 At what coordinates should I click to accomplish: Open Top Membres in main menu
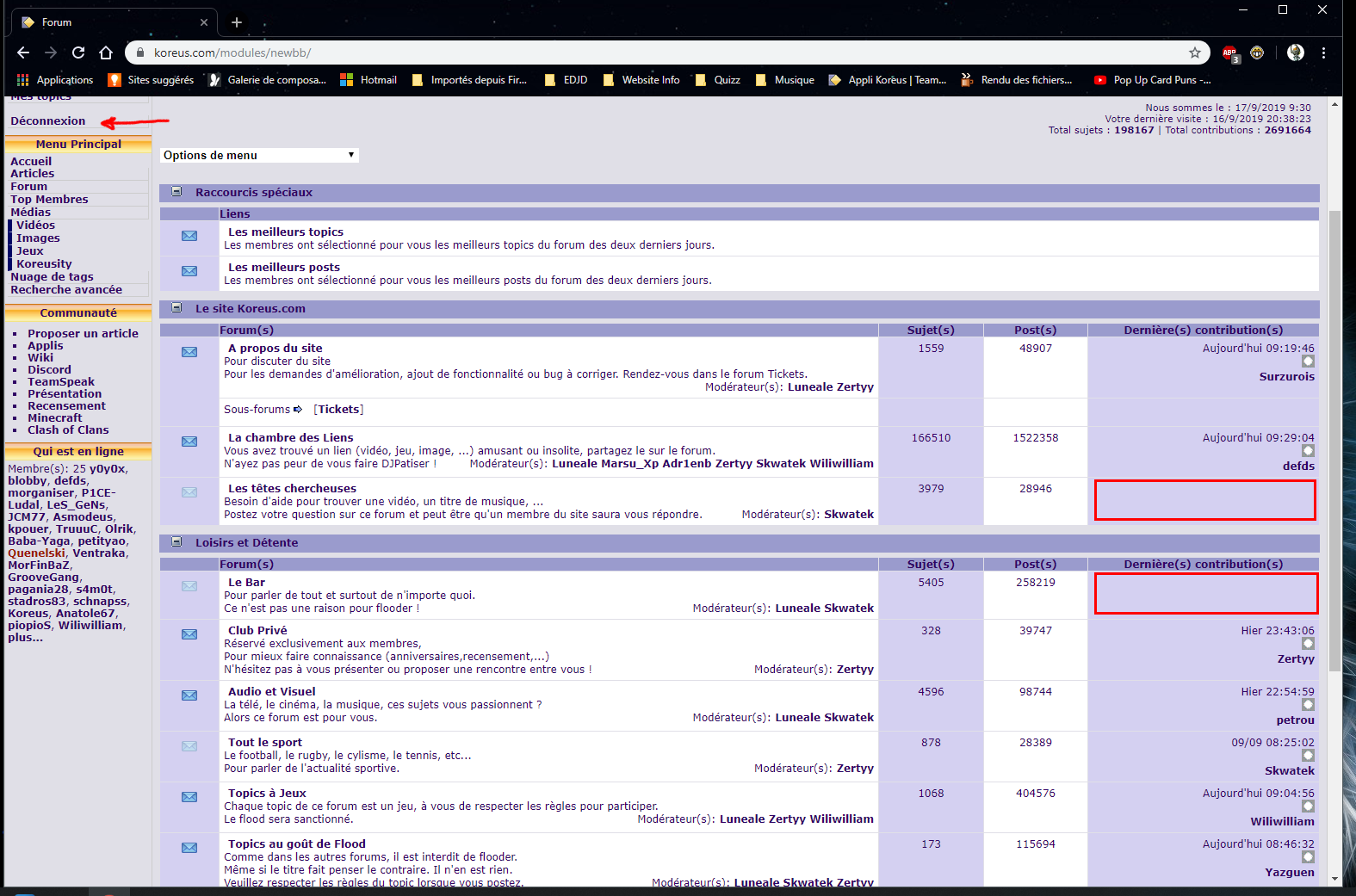coord(49,199)
